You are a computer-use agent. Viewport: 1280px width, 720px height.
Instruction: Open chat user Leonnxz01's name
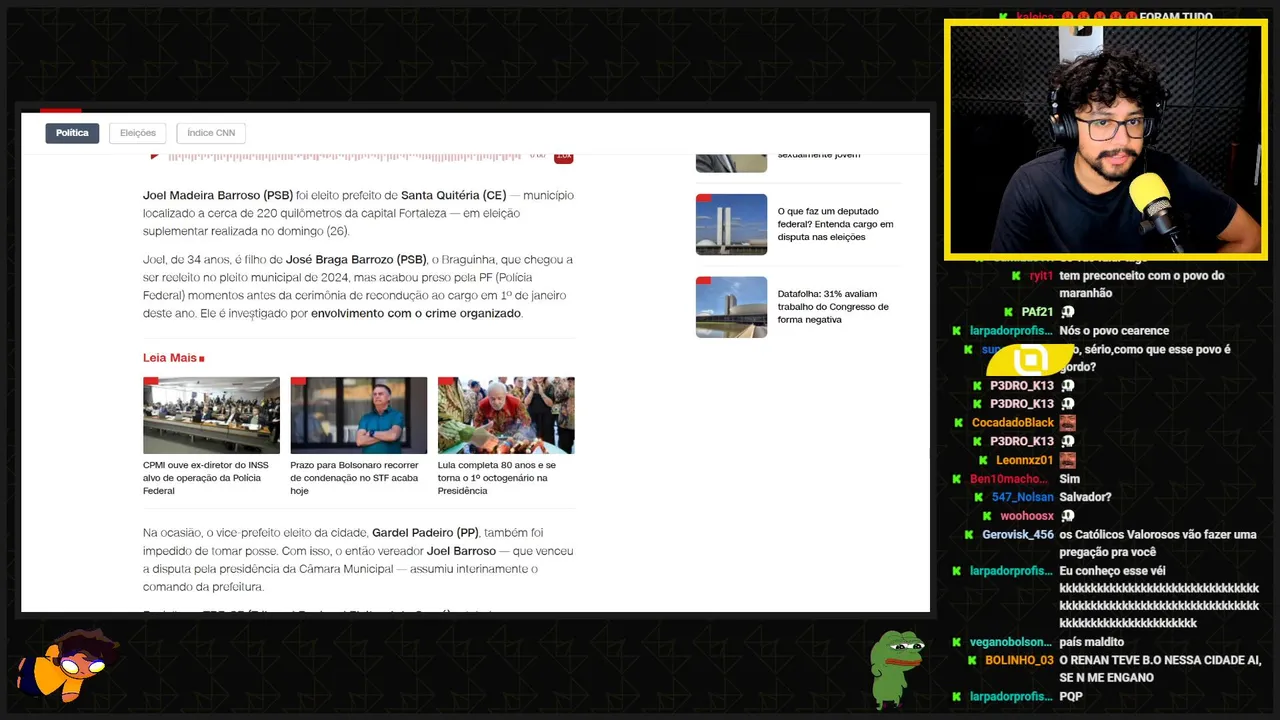(x=1025, y=460)
